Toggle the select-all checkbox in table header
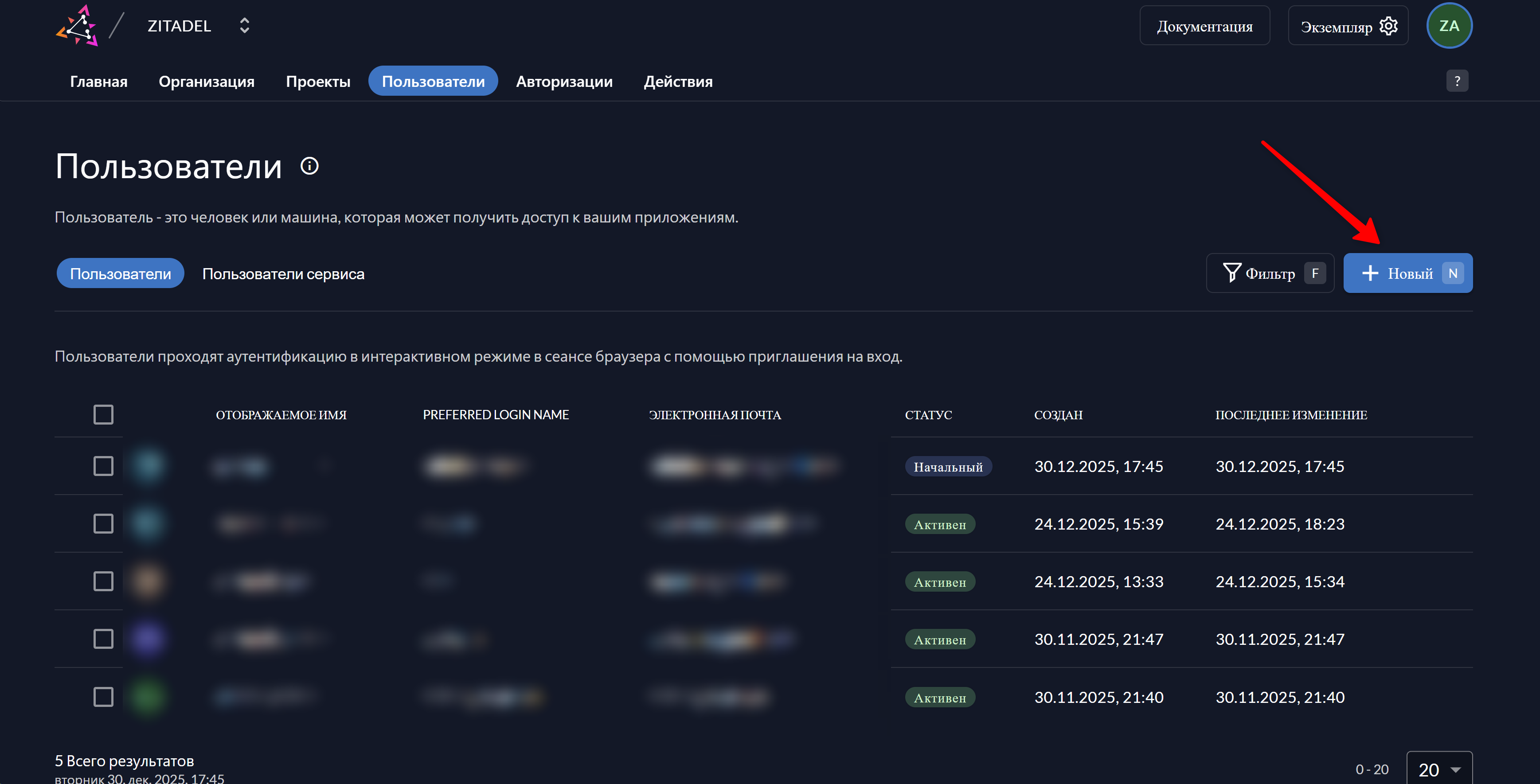 tap(103, 414)
